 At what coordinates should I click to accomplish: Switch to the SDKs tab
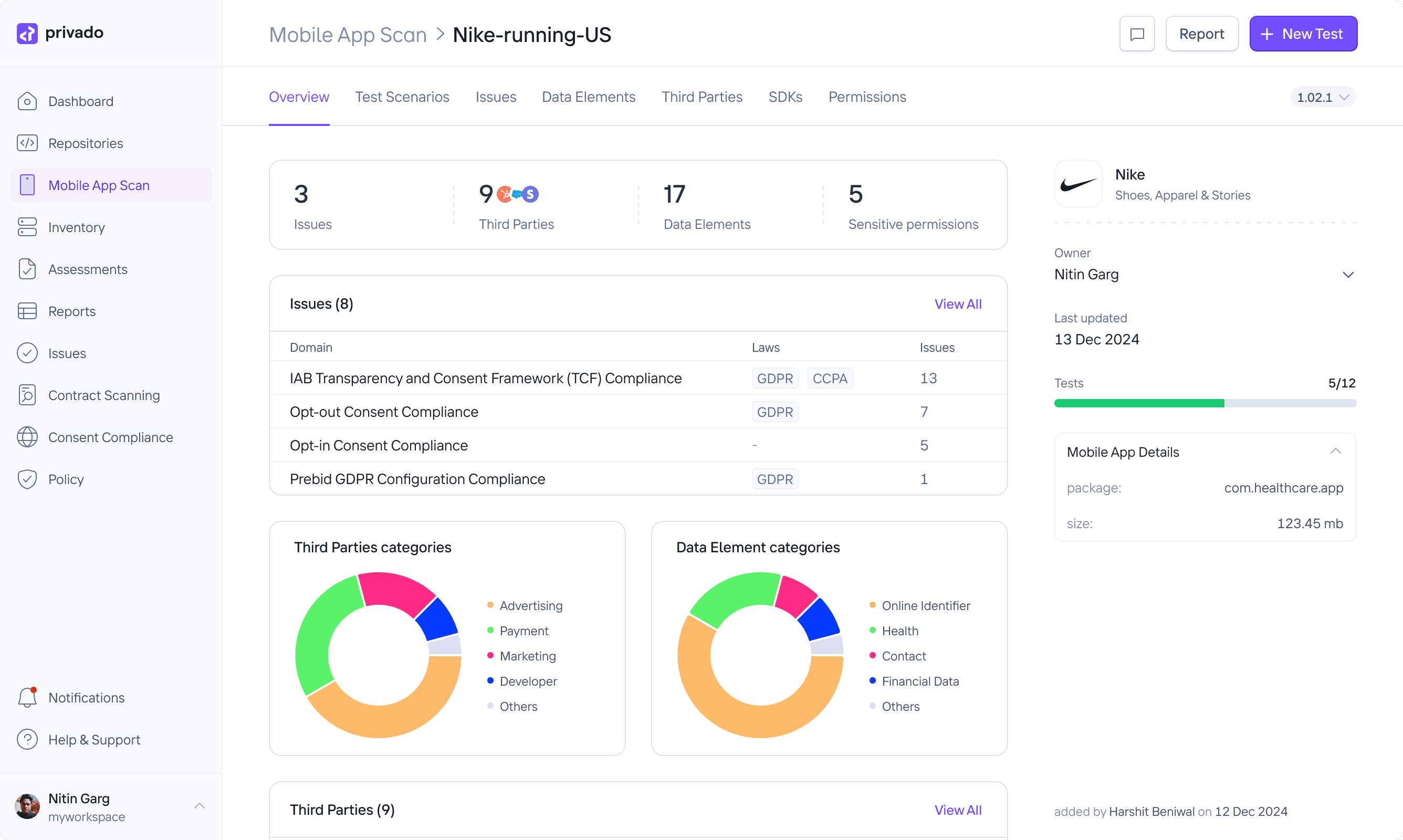pos(785,97)
